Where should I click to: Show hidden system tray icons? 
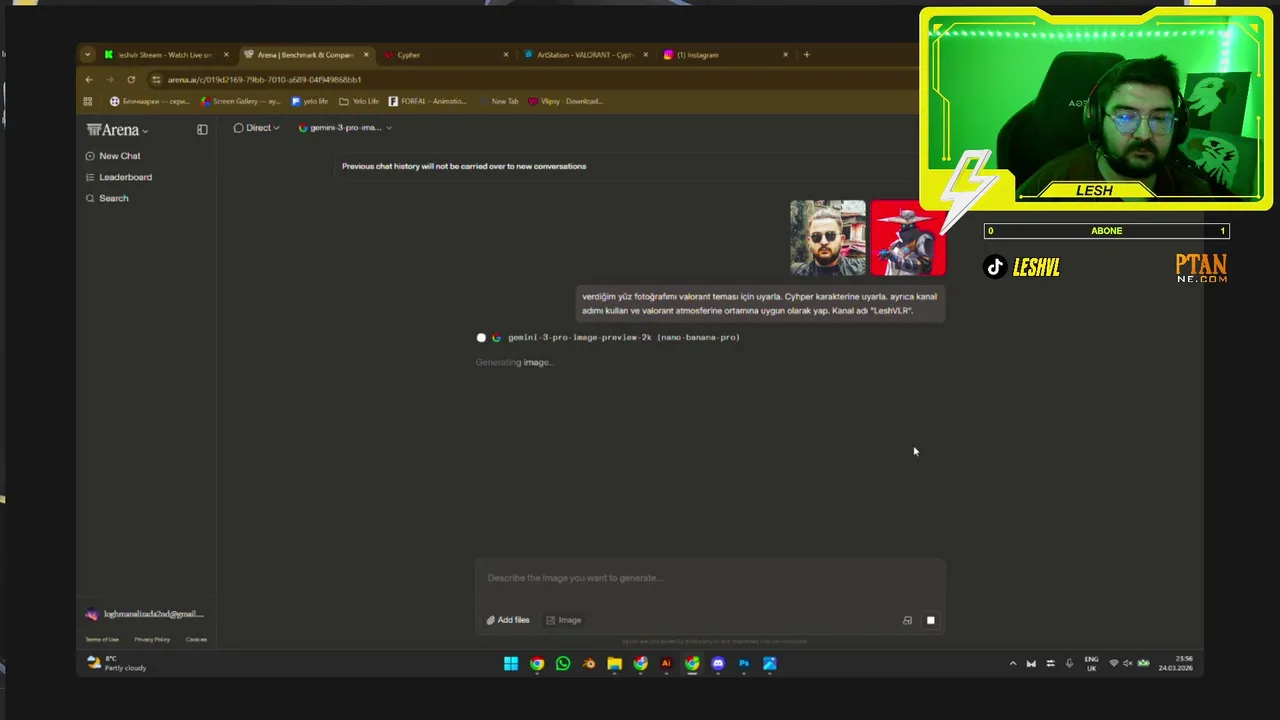pos(1012,663)
